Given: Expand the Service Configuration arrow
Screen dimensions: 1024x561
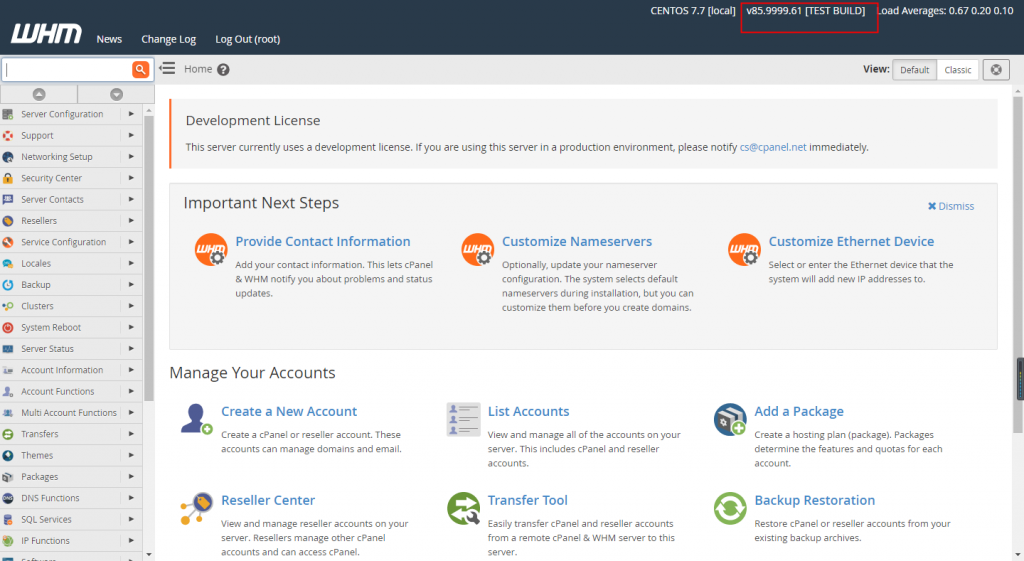Looking at the screenshot, I should coord(131,242).
